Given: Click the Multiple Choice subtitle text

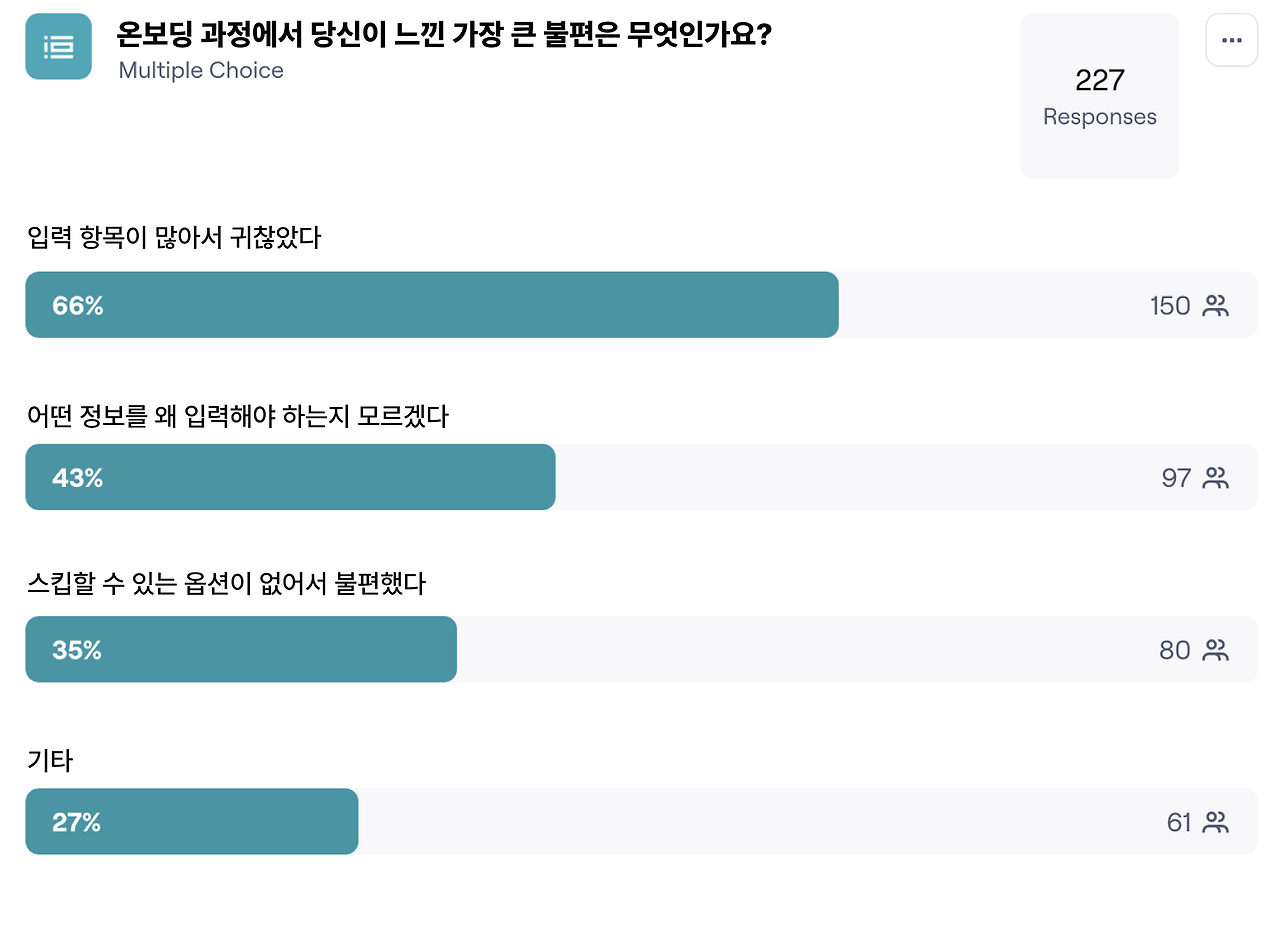Looking at the screenshot, I should point(201,70).
